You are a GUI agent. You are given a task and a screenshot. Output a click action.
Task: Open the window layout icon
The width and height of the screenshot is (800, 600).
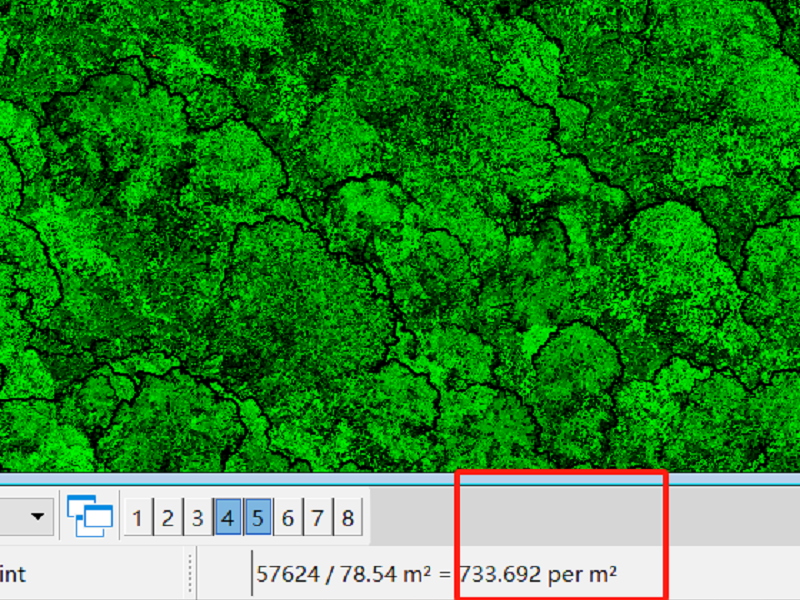[91, 517]
